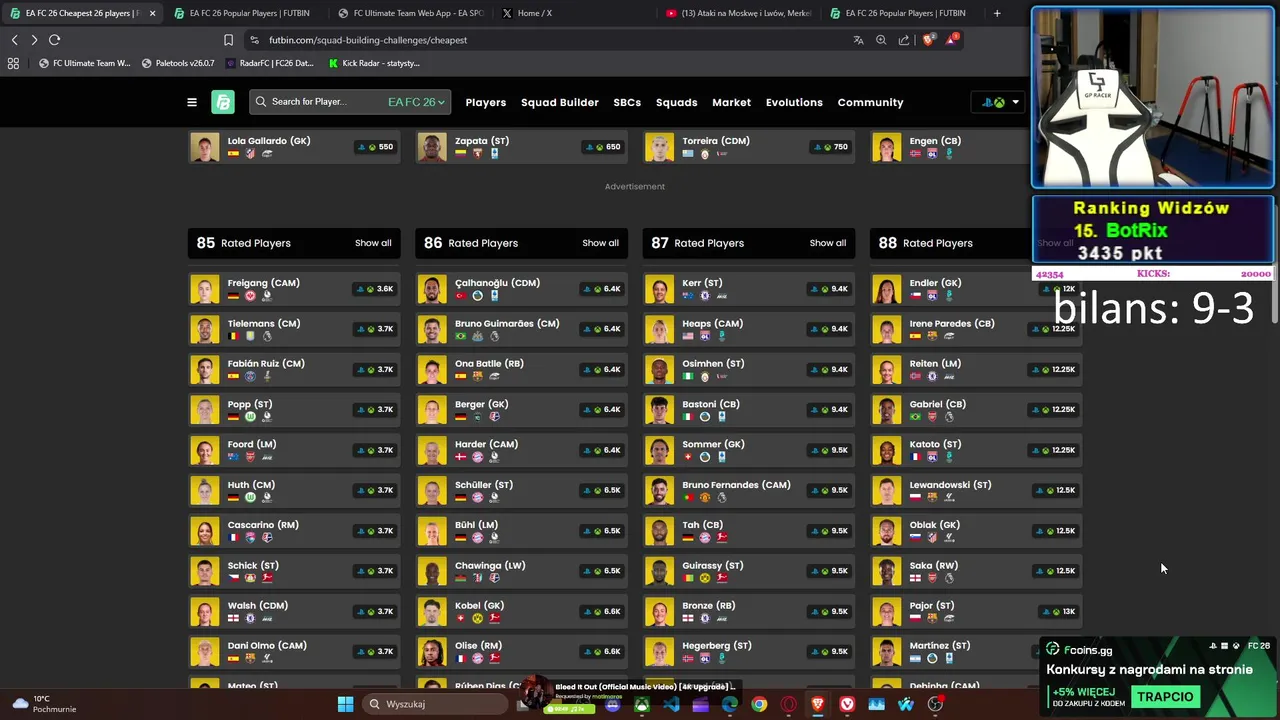The width and height of the screenshot is (1280, 720).
Task: Open Brave browser taskbar icon
Action: click(818, 704)
